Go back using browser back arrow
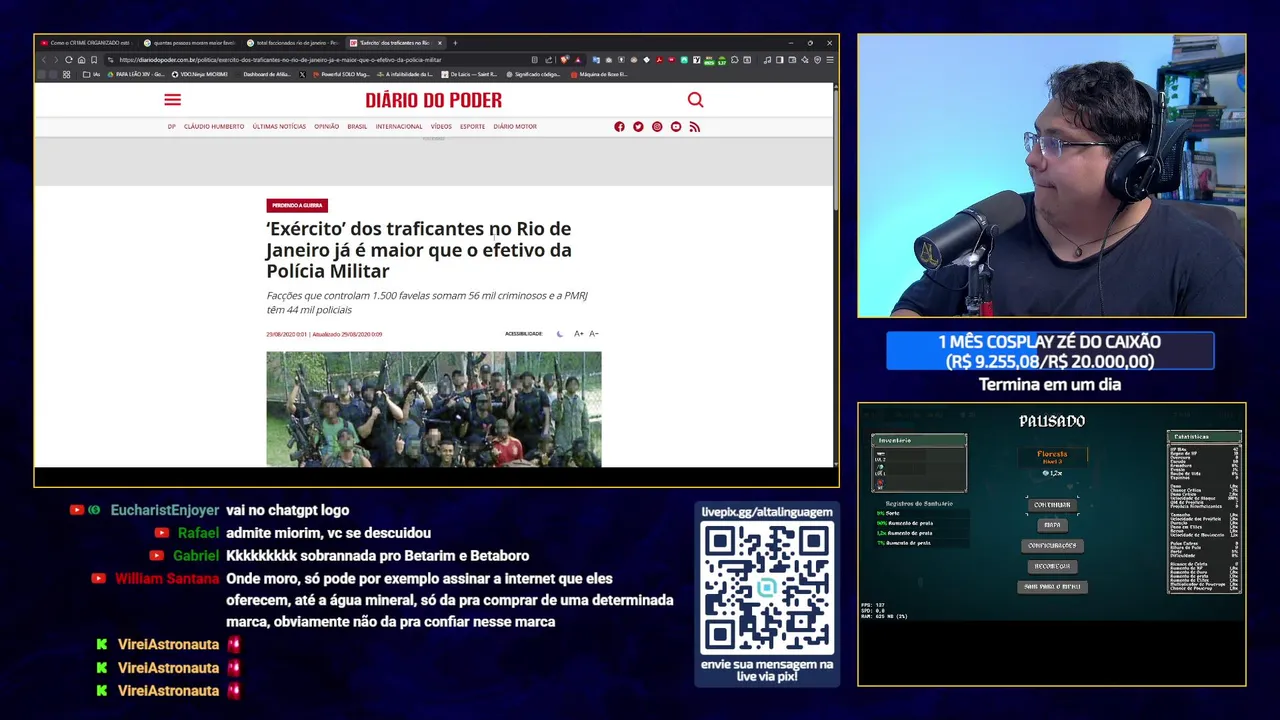 pos(43,60)
